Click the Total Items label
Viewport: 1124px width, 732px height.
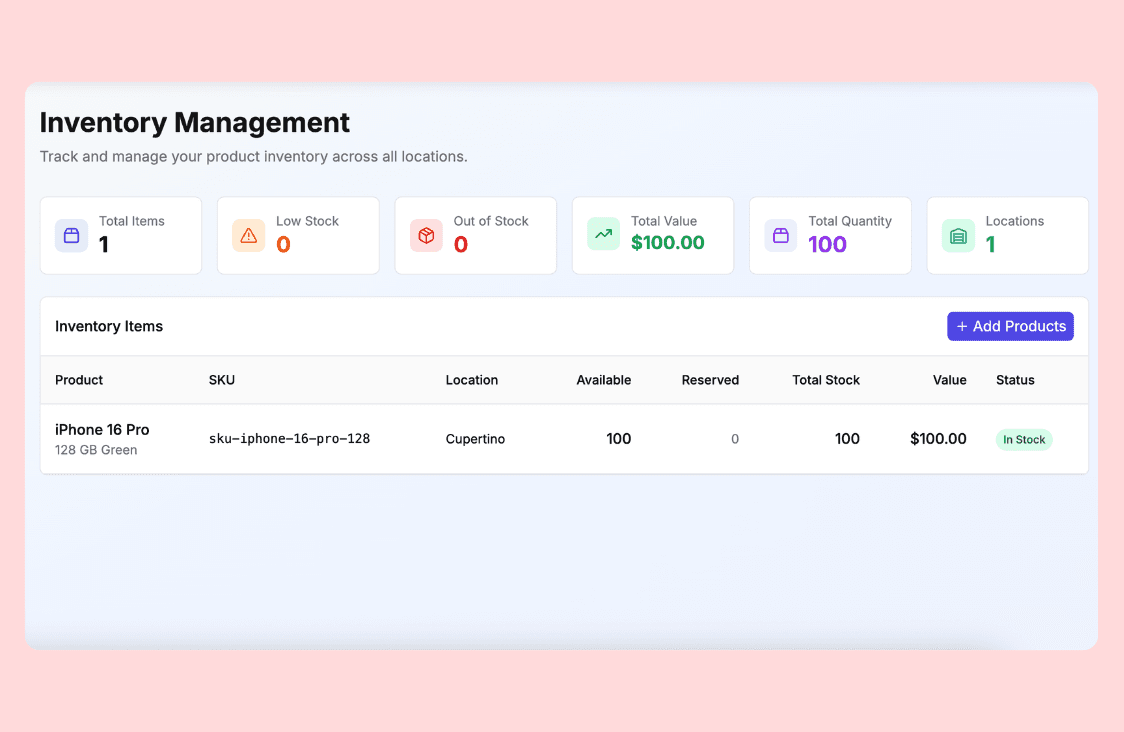click(x=132, y=221)
